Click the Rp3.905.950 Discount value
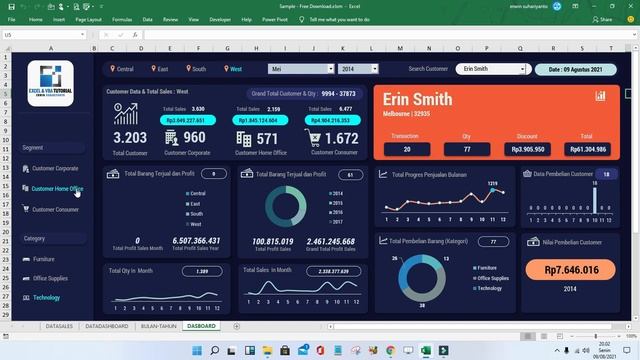 527,149
